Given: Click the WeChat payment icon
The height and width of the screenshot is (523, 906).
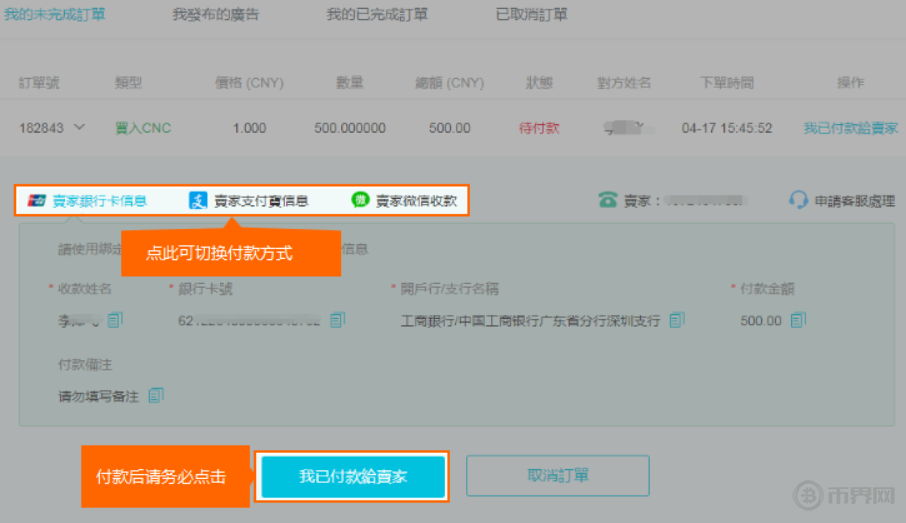Looking at the screenshot, I should click(360, 200).
